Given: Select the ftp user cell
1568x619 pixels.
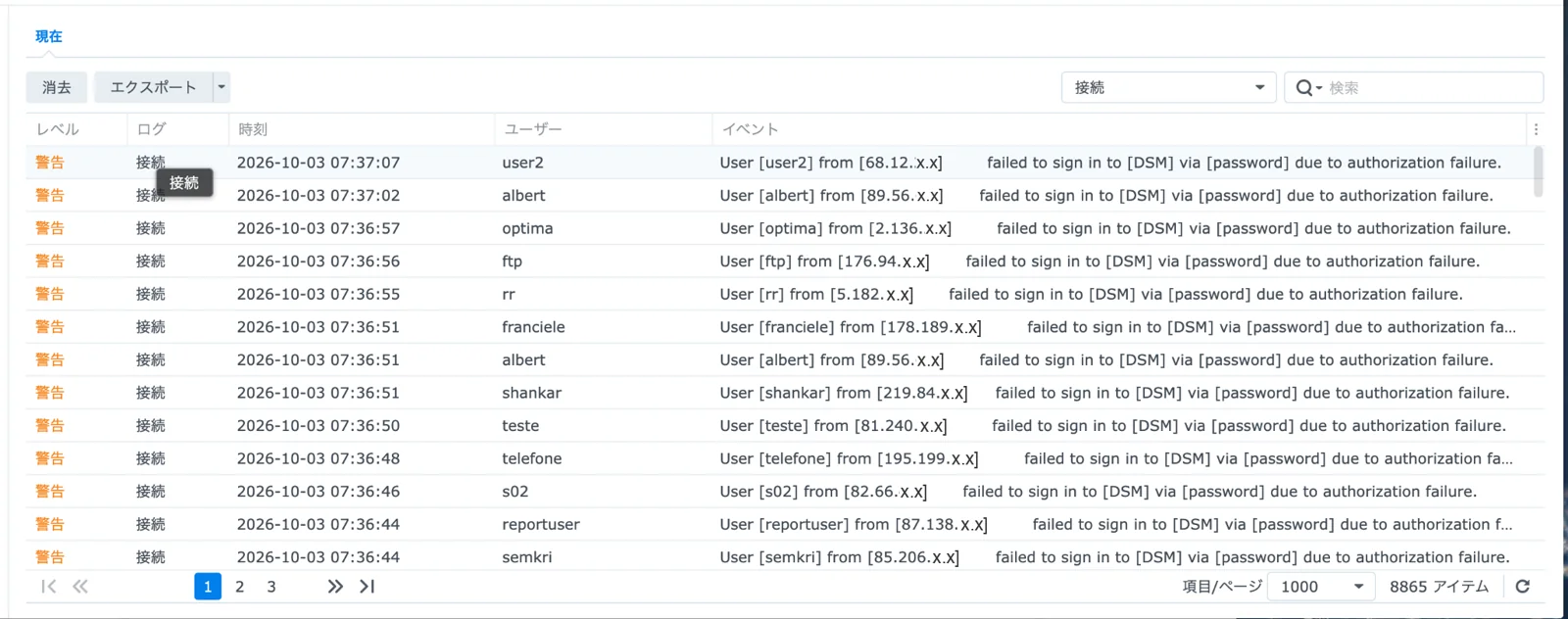Looking at the screenshot, I should click(x=513, y=262).
